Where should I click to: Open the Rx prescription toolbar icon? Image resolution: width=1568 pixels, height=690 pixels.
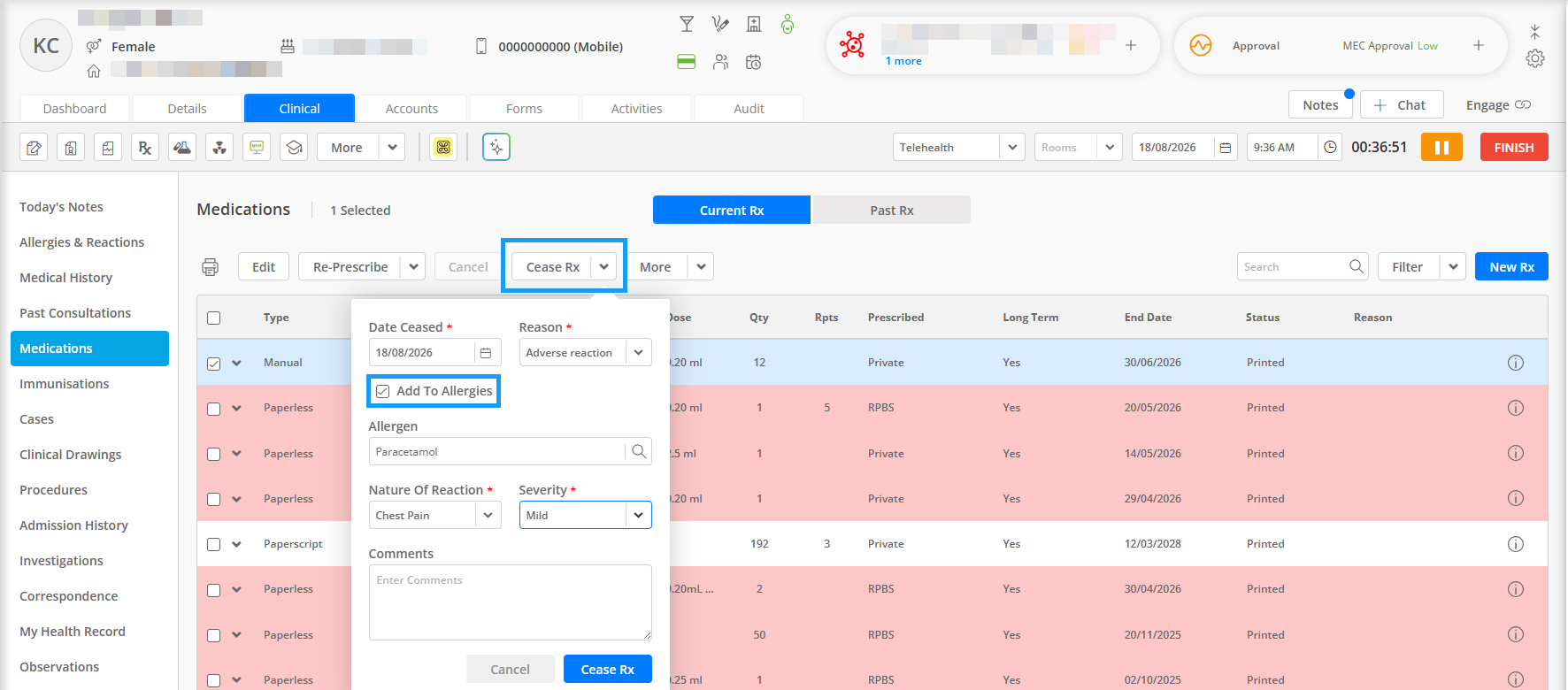click(145, 148)
